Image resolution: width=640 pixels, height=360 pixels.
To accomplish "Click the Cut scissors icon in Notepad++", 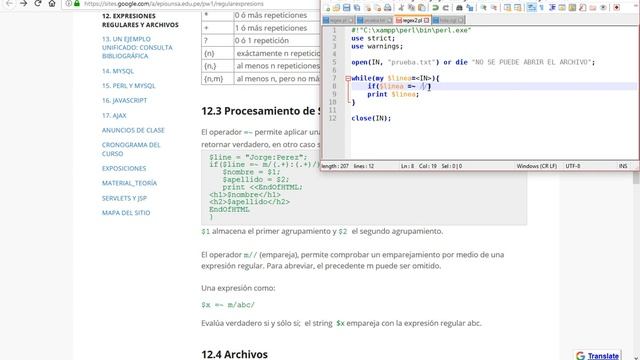I will coord(401,8).
